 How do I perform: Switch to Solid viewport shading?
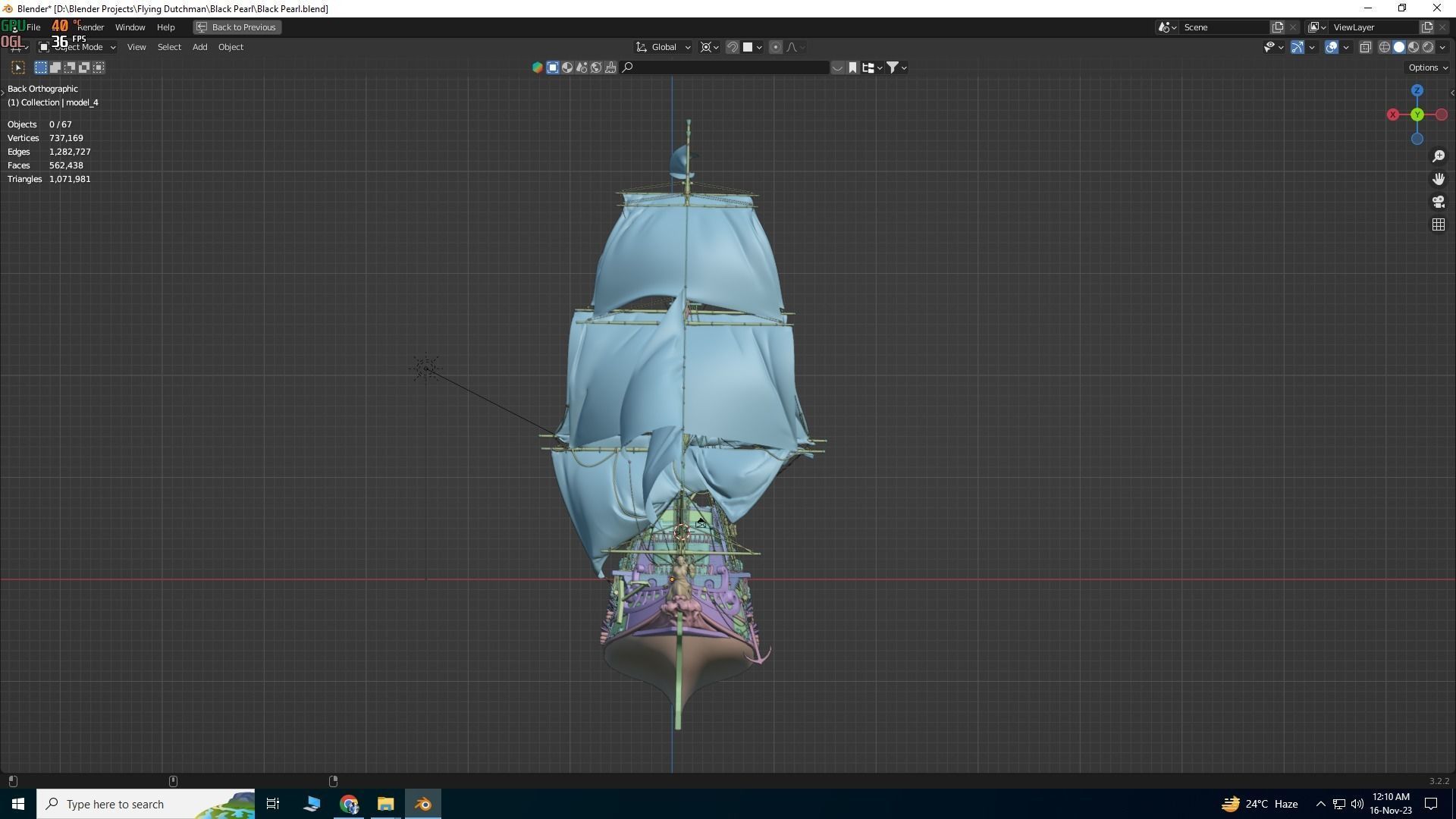(1399, 47)
